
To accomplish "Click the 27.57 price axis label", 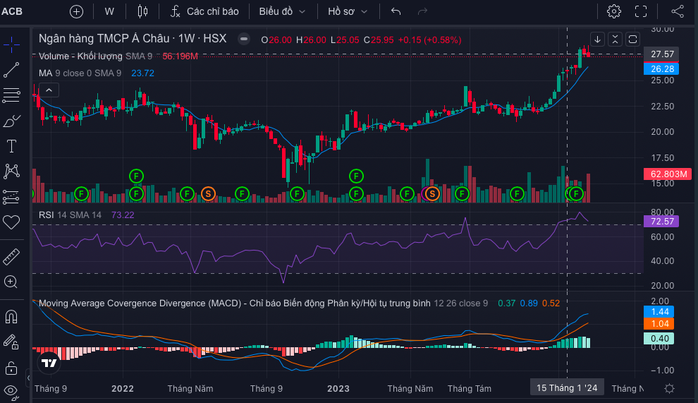I will 662,54.
